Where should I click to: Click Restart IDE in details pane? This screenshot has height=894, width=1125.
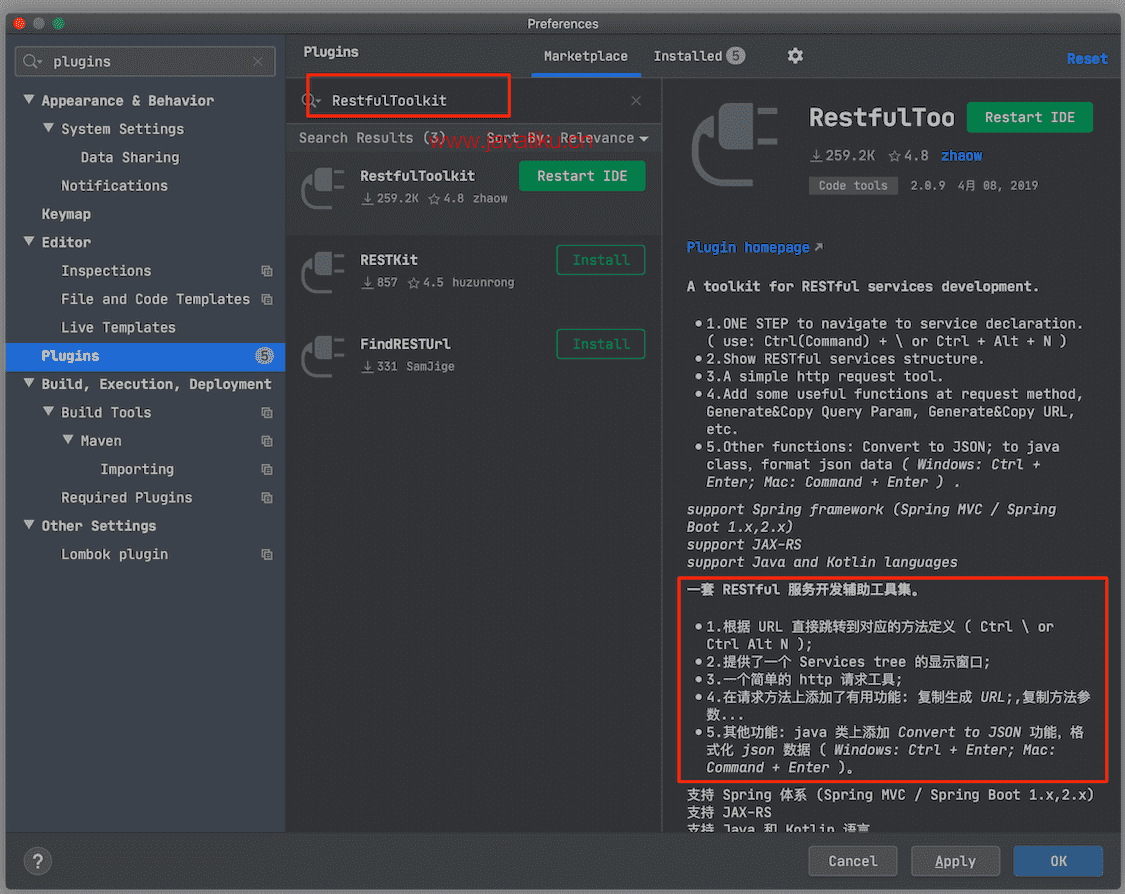(1030, 117)
